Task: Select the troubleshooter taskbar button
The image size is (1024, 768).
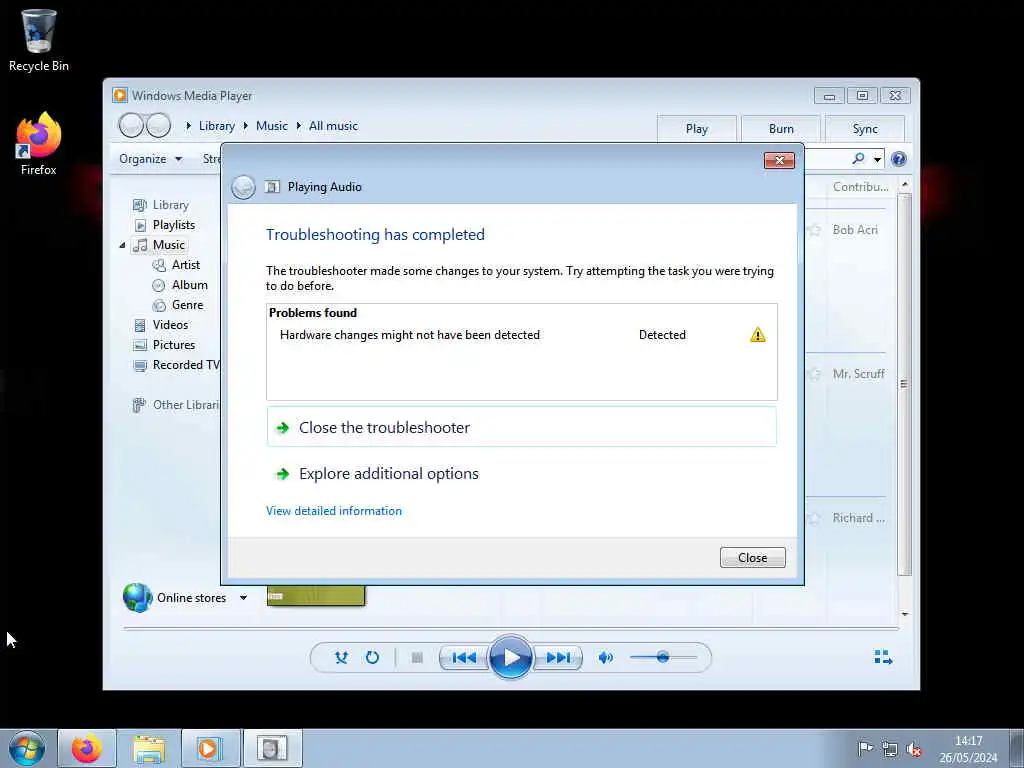Action: pos(272,748)
